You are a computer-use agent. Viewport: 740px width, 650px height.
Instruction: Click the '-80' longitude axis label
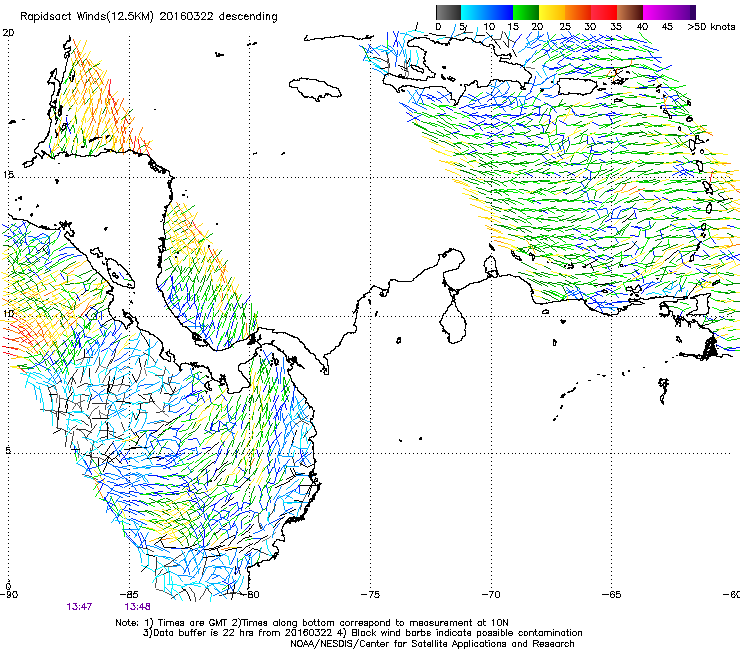[250, 594]
